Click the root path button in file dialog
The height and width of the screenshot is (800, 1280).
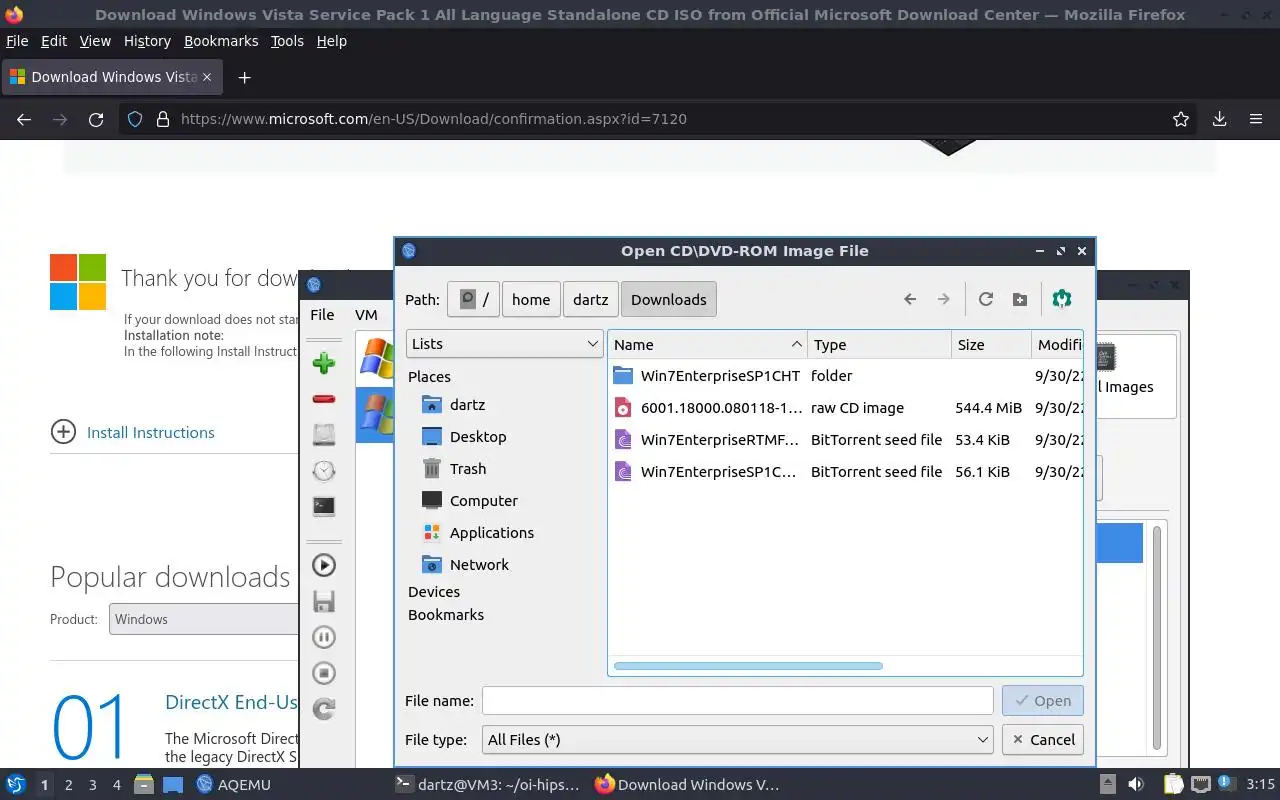click(473, 299)
